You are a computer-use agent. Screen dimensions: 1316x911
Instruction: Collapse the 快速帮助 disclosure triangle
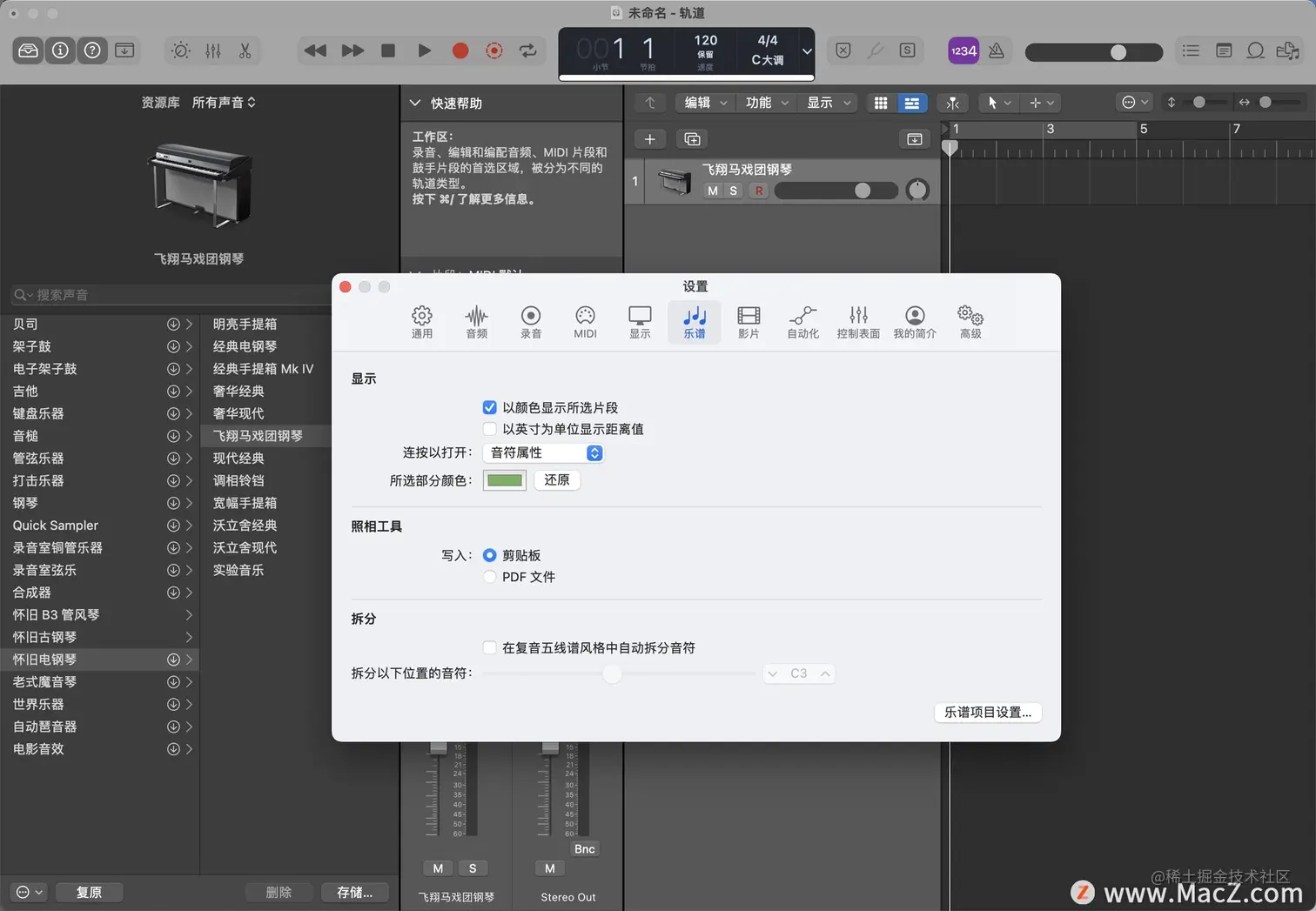tap(415, 104)
